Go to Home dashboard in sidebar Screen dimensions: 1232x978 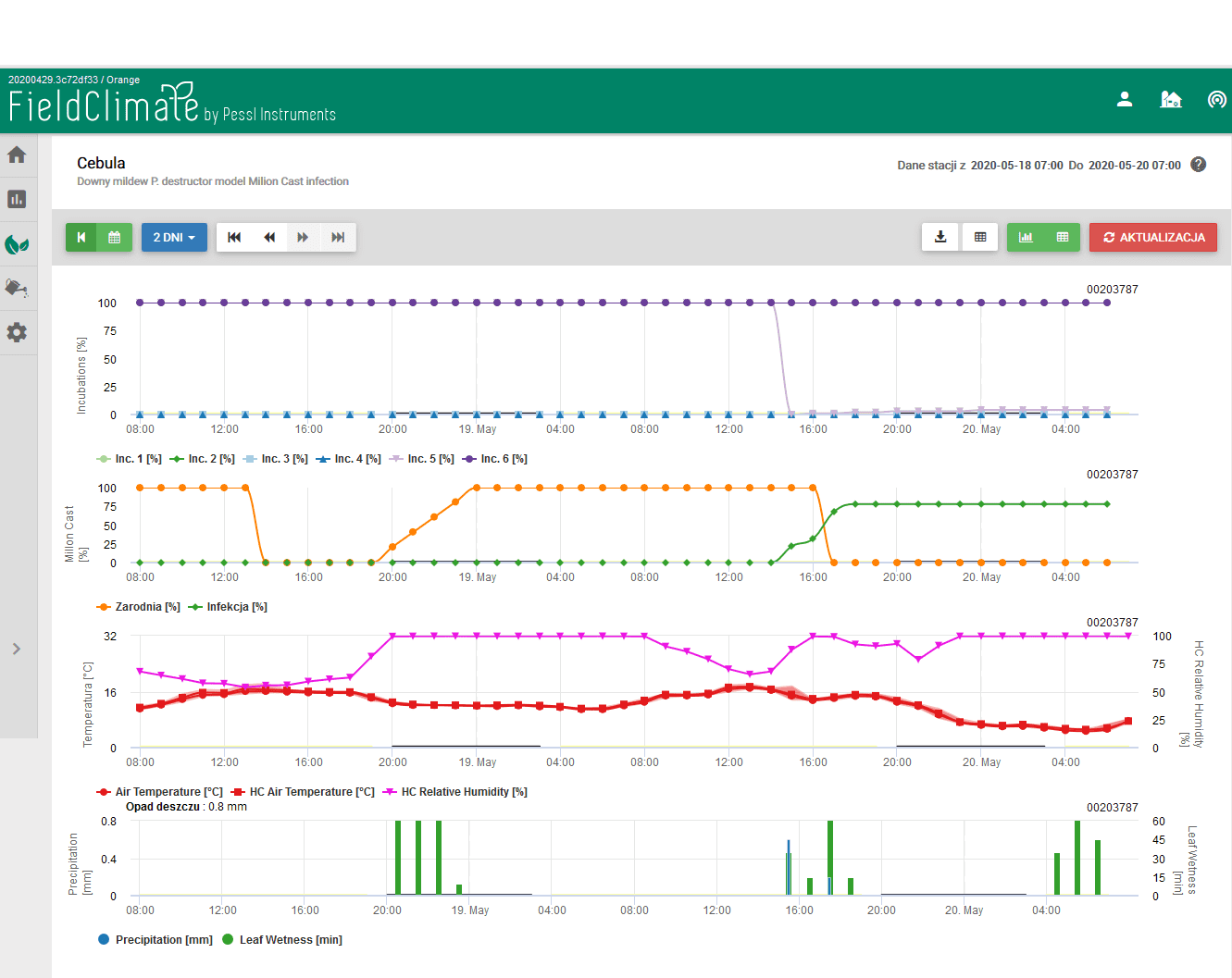pyautogui.click(x=17, y=155)
